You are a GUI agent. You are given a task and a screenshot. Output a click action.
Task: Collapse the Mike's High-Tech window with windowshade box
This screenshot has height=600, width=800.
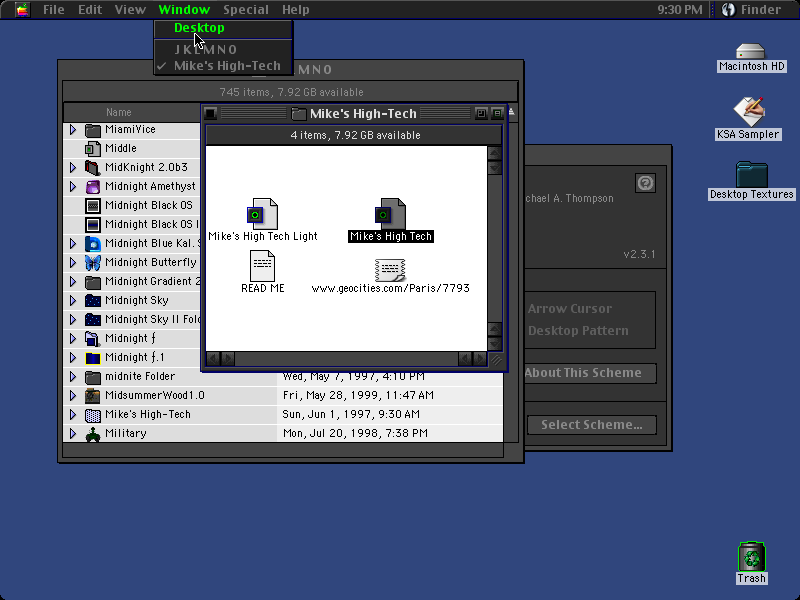(497, 113)
